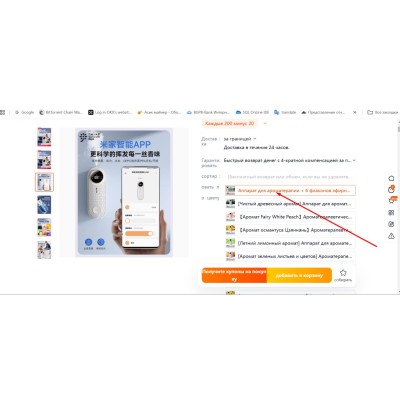Select the summer lemon aroma option

[x=290, y=243]
